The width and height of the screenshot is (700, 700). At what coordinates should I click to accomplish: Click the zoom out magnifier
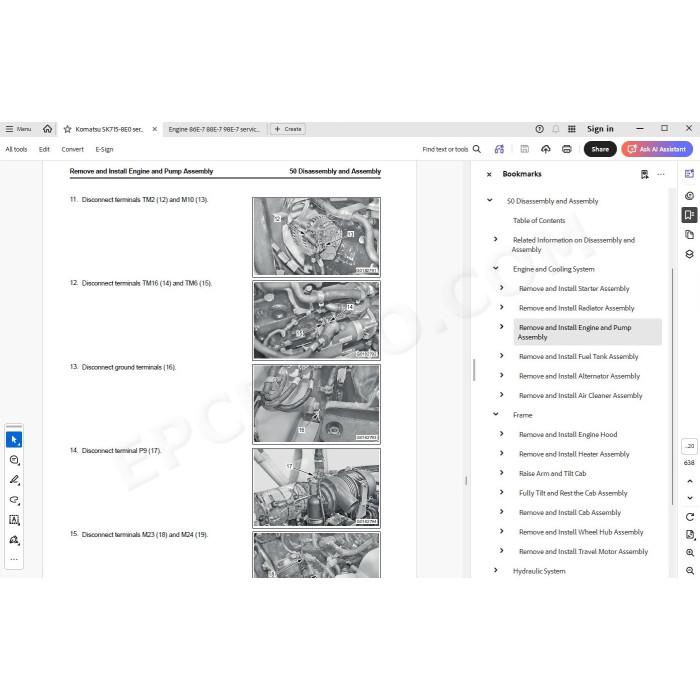click(690, 571)
